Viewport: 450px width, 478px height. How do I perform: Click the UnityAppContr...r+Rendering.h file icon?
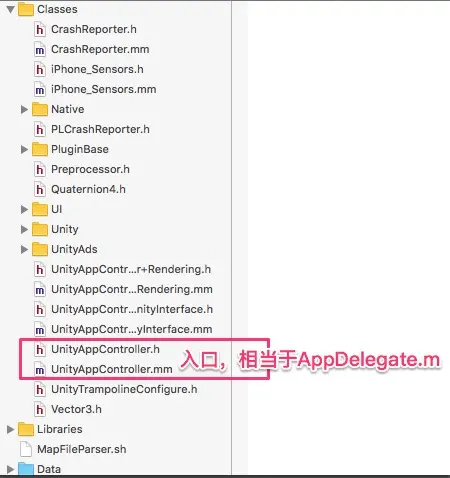point(40,269)
